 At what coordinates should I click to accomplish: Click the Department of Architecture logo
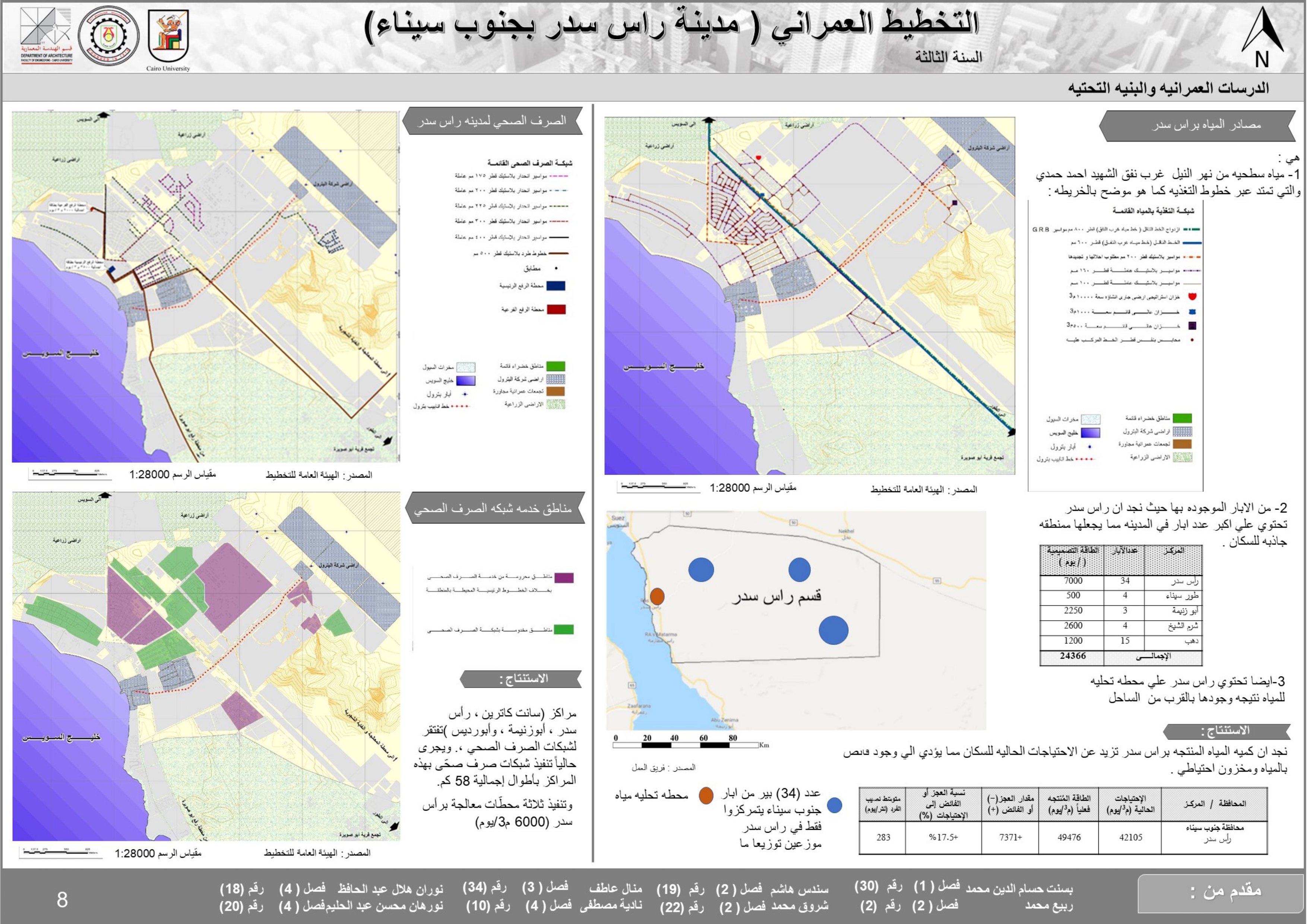[x=46, y=35]
